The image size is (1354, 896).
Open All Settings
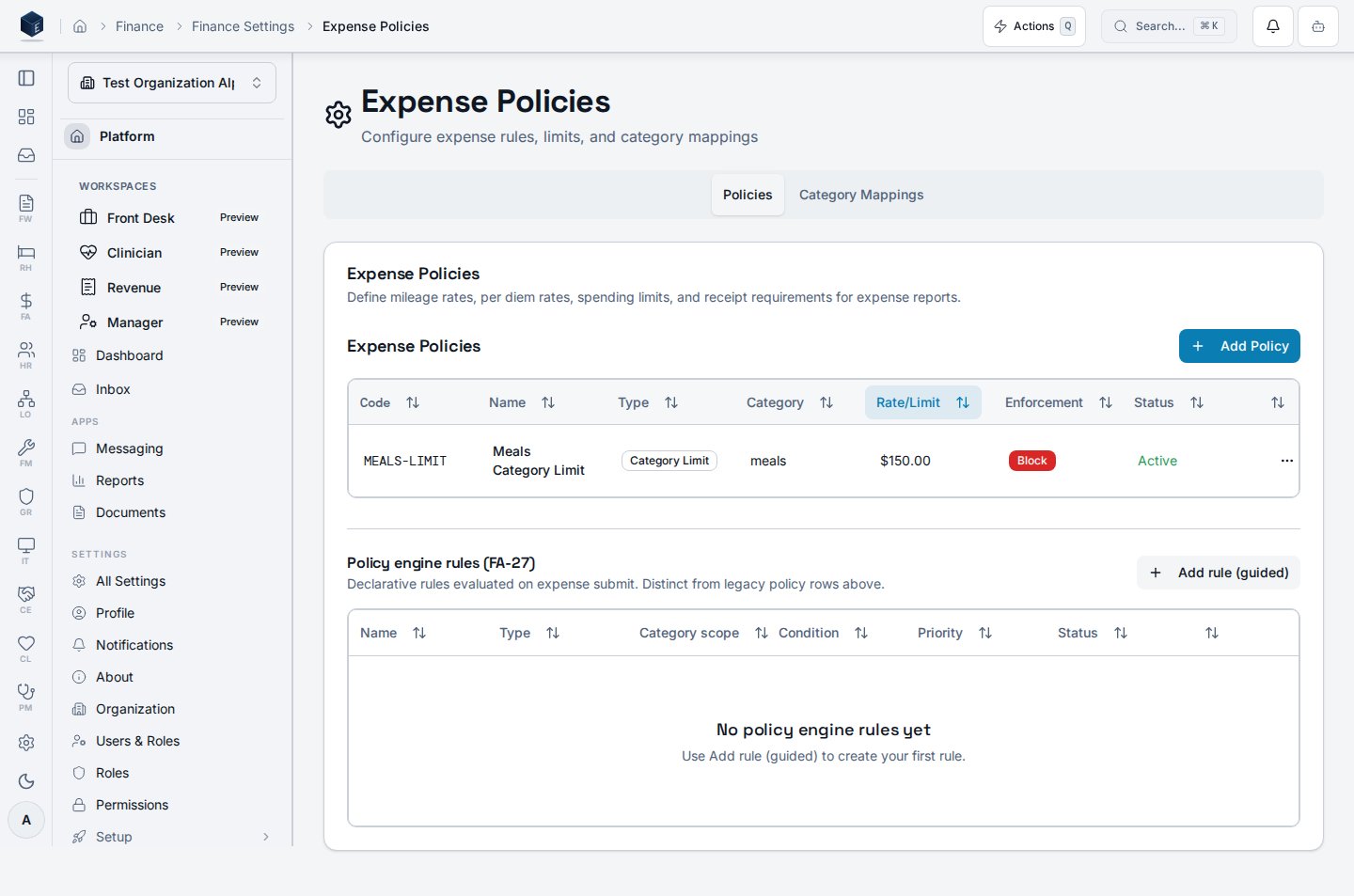(172, 581)
